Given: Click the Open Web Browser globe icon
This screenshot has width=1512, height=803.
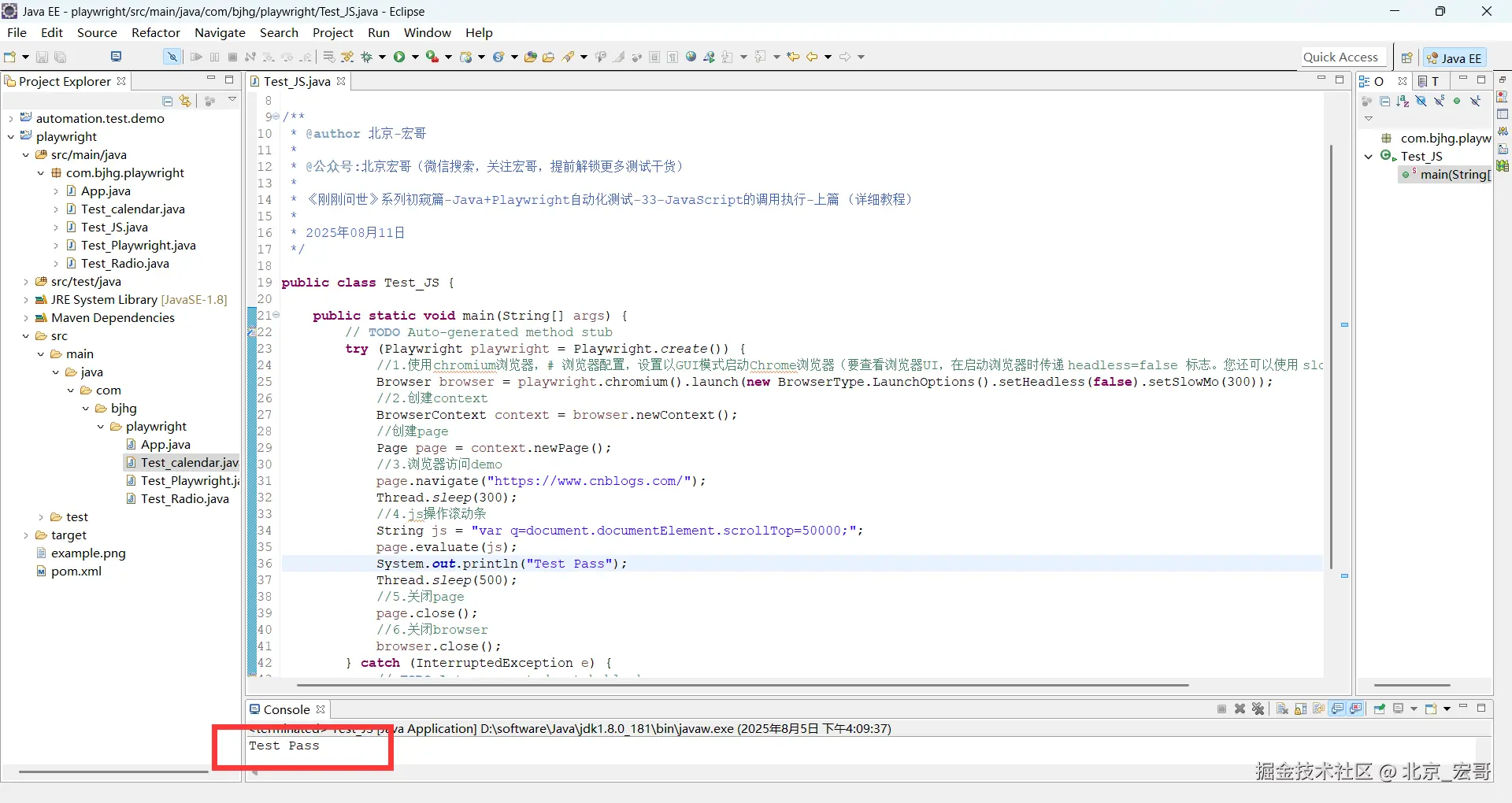Looking at the screenshot, I should click(691, 57).
